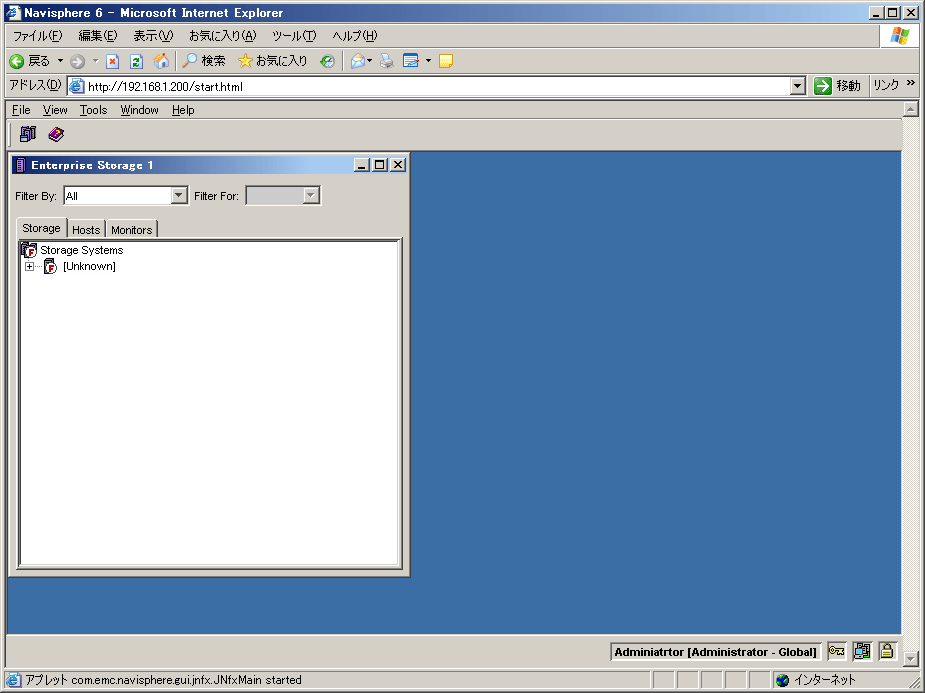925x693 pixels.
Task: Switch to the Monitors tab
Action: [x=131, y=230]
